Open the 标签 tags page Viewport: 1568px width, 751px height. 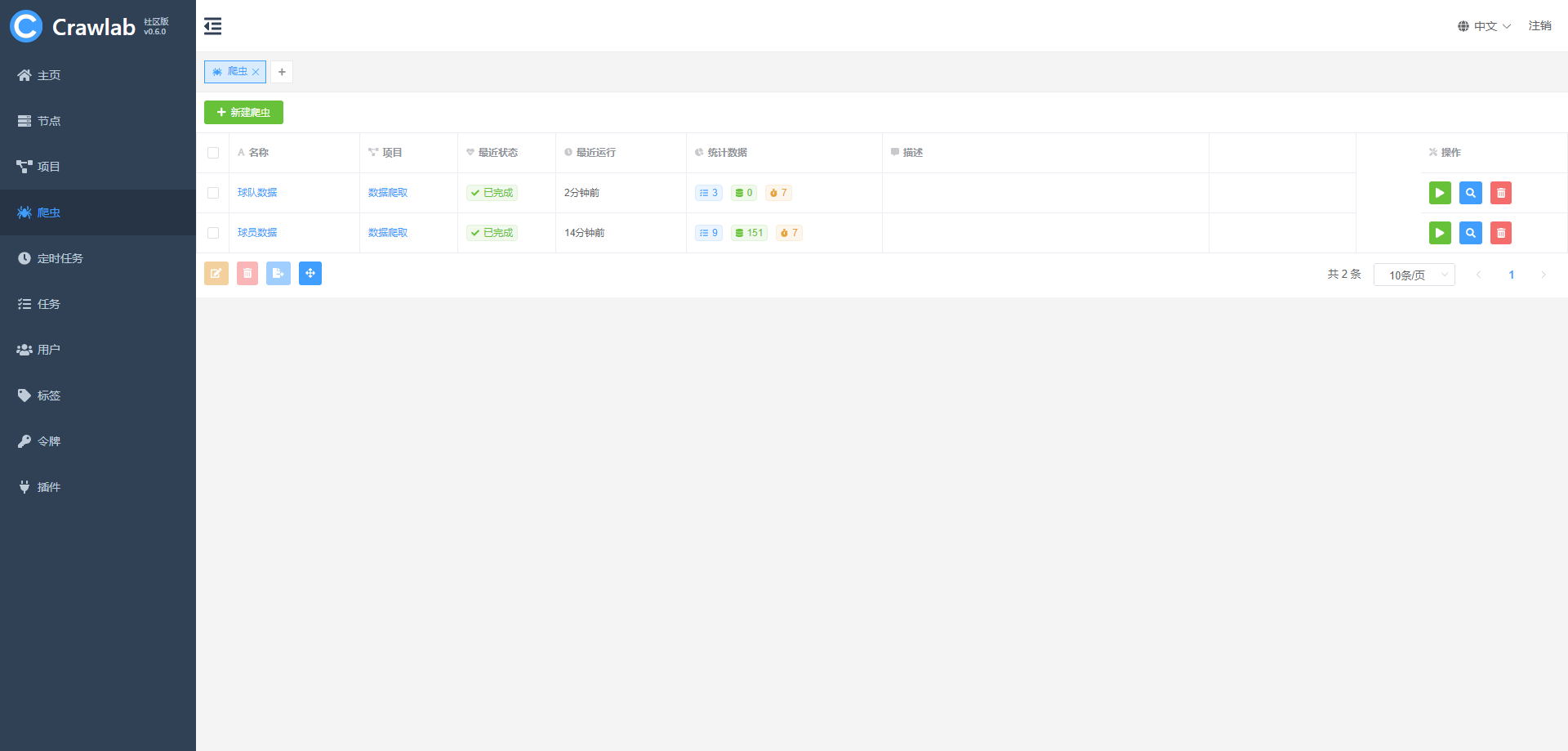98,396
